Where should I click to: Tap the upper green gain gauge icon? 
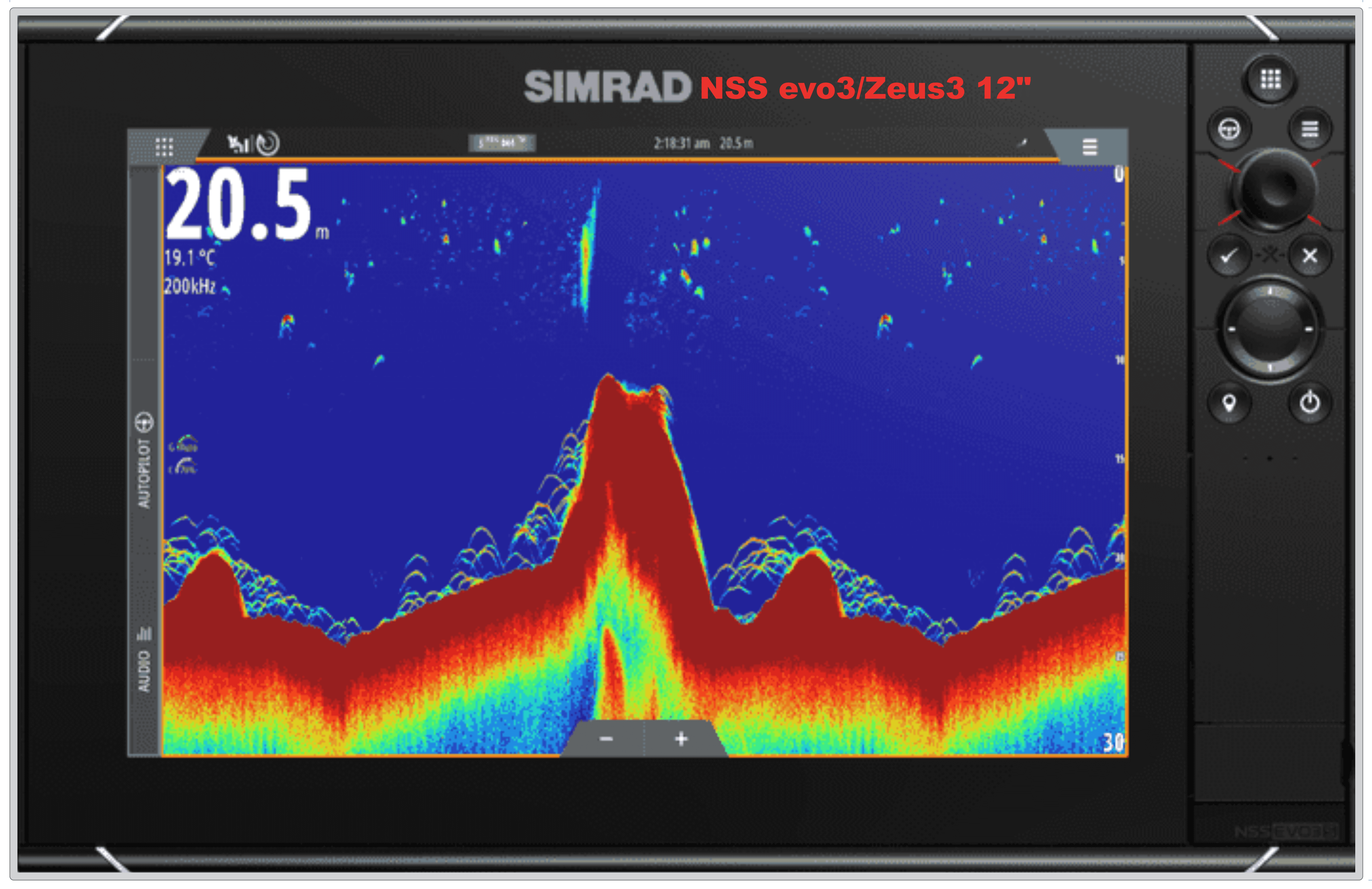pyautogui.click(x=184, y=444)
